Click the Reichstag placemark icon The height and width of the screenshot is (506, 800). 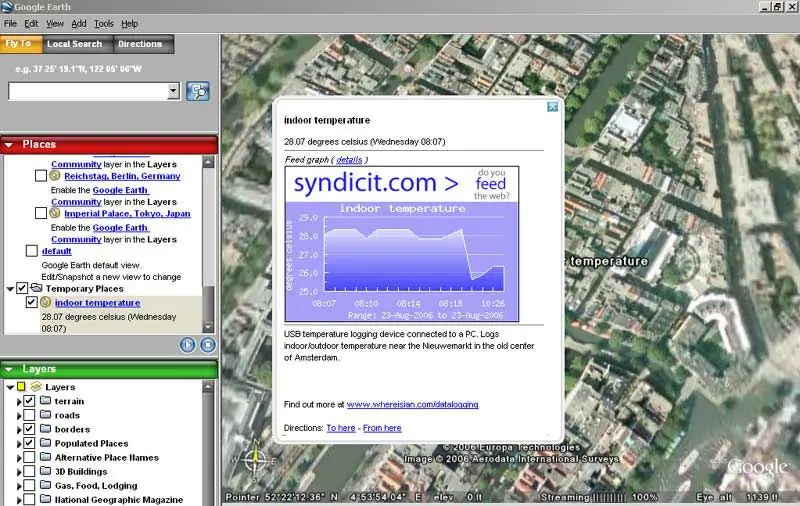pos(55,176)
